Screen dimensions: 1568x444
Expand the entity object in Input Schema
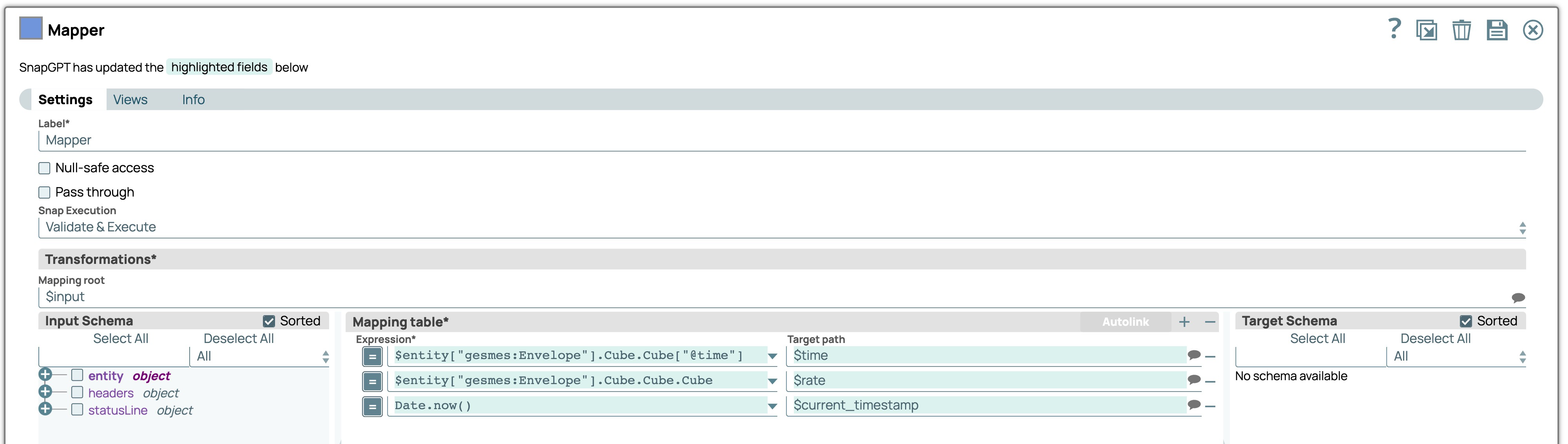point(46,375)
